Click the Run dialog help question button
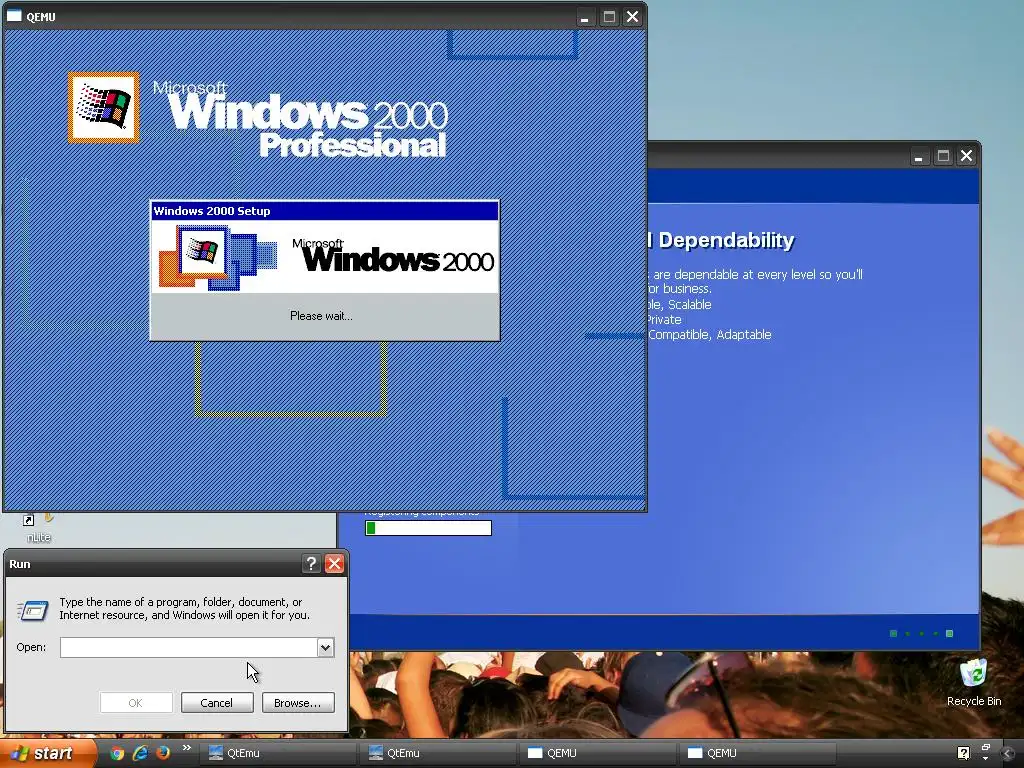The height and width of the screenshot is (768, 1024). coord(311,564)
